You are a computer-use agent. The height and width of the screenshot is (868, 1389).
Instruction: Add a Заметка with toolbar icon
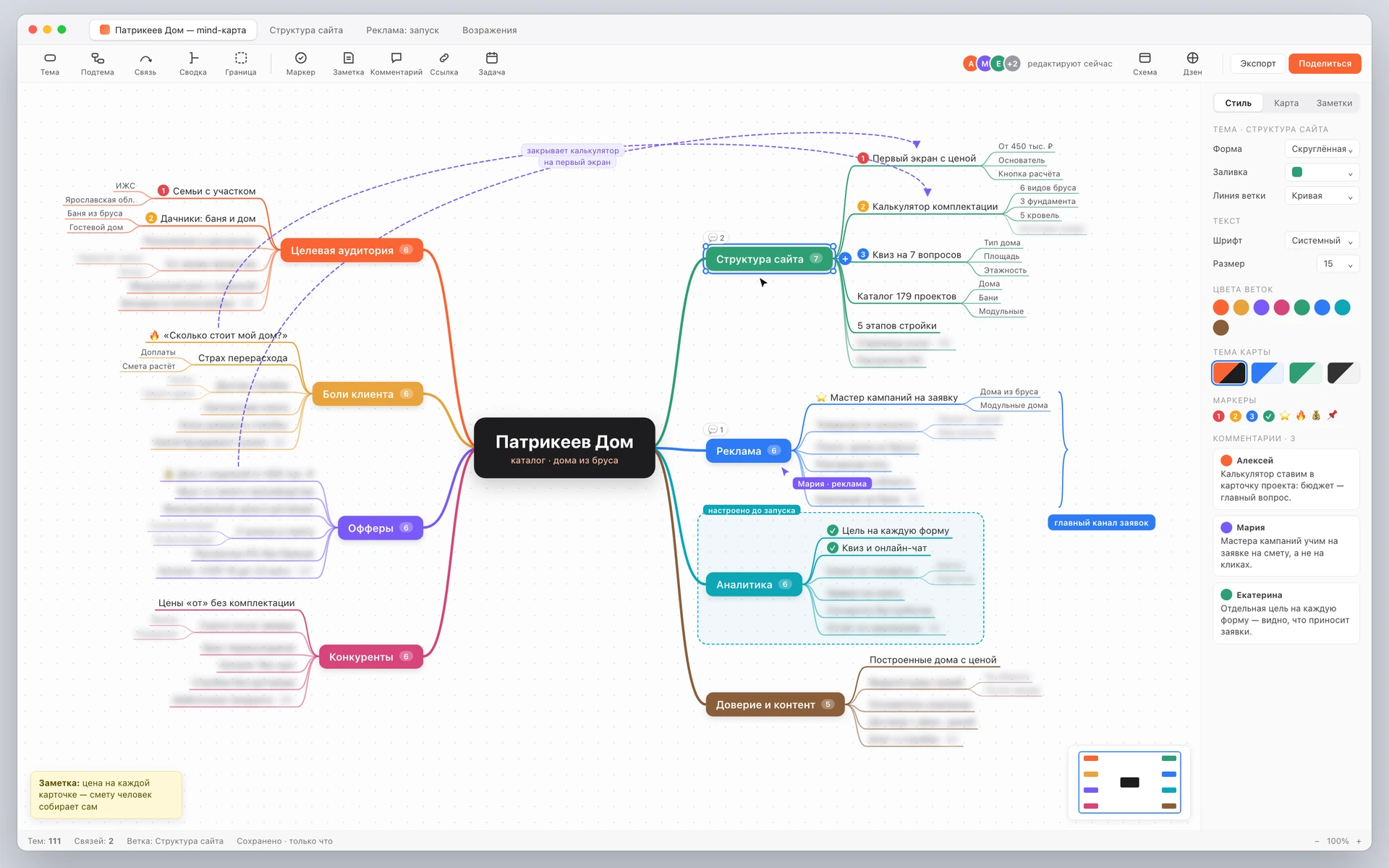pos(349,64)
